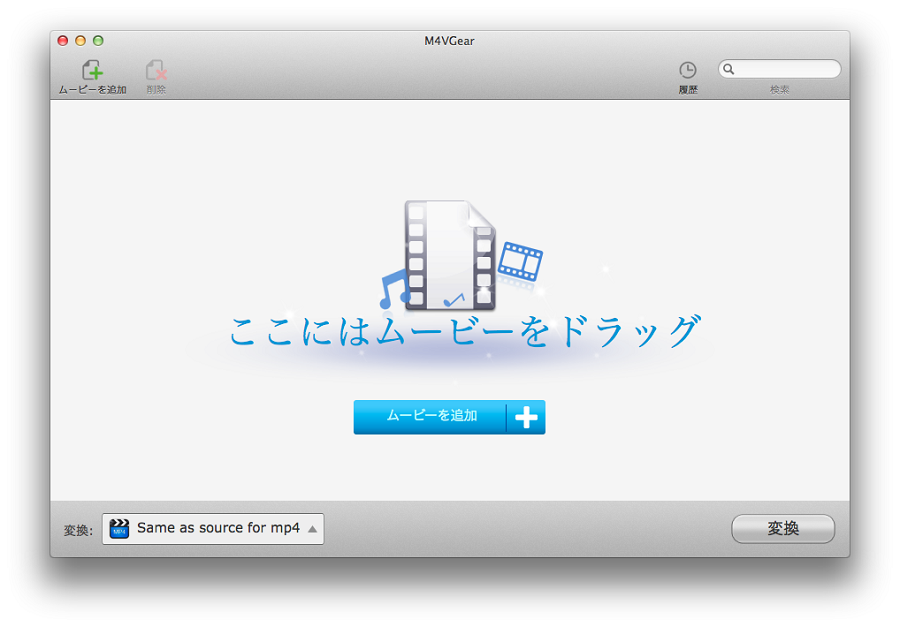Focus the search input field
Image resolution: width=900 pixels, height=627 pixels.
pyautogui.click(x=787, y=69)
